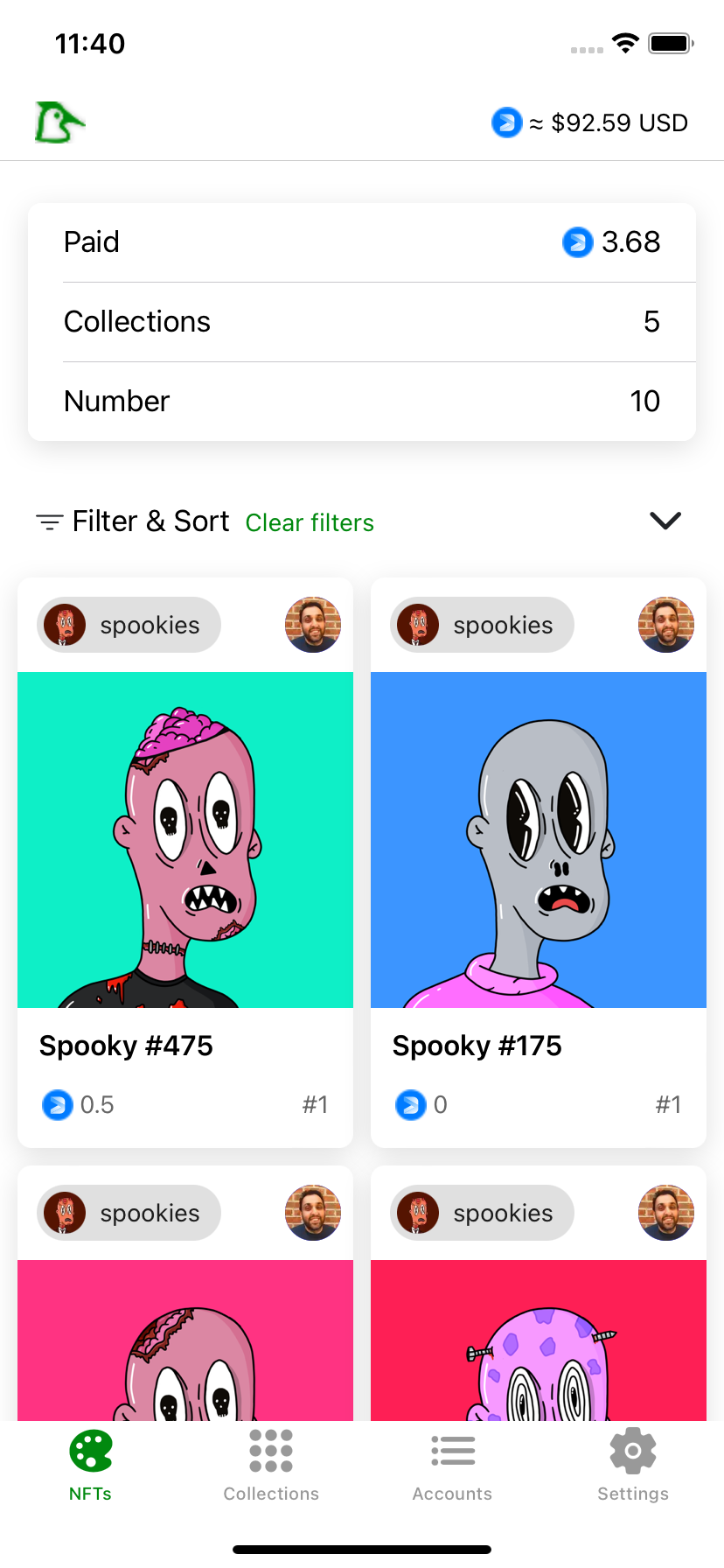Screen dimensions: 724x1568
Task: Open Spooky #175 NFT image
Action: click(x=539, y=840)
